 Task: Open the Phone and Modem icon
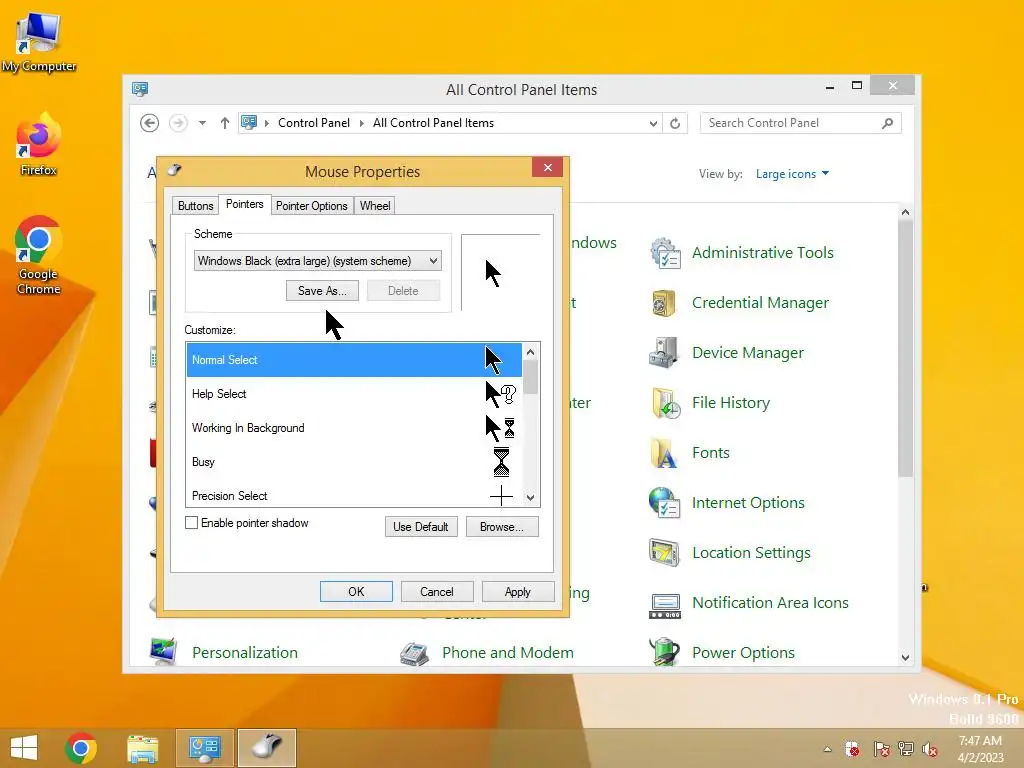click(x=415, y=652)
